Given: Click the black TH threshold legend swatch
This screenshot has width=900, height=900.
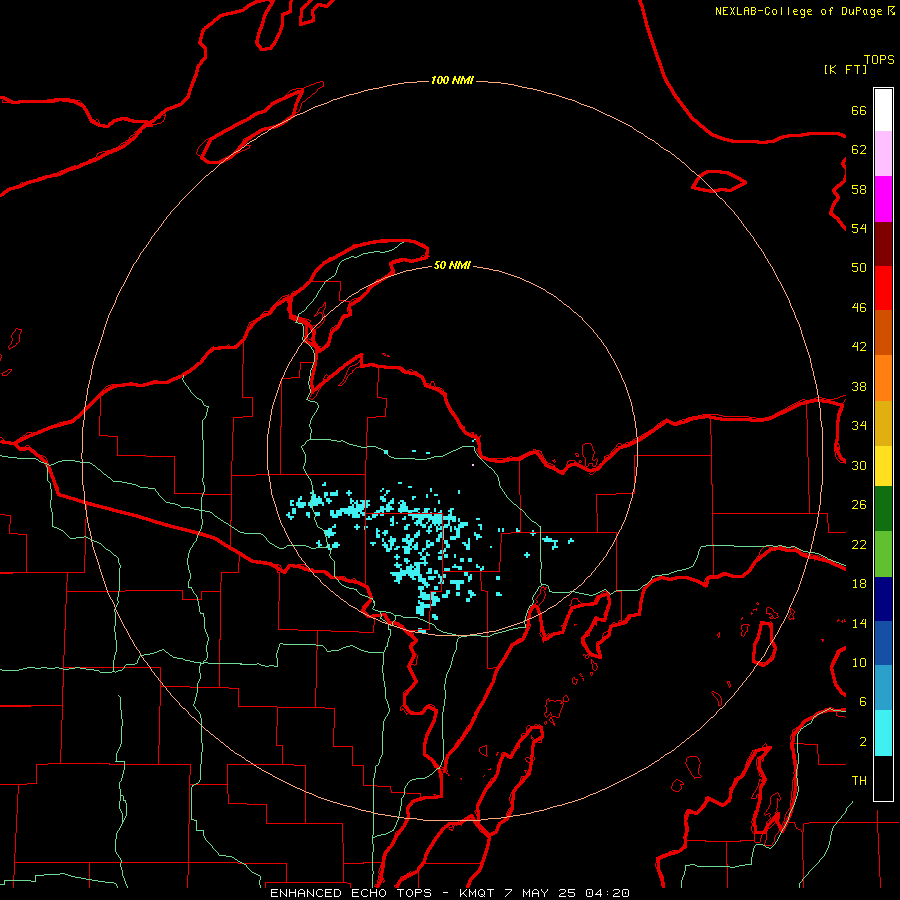Looking at the screenshot, I should [x=883, y=778].
